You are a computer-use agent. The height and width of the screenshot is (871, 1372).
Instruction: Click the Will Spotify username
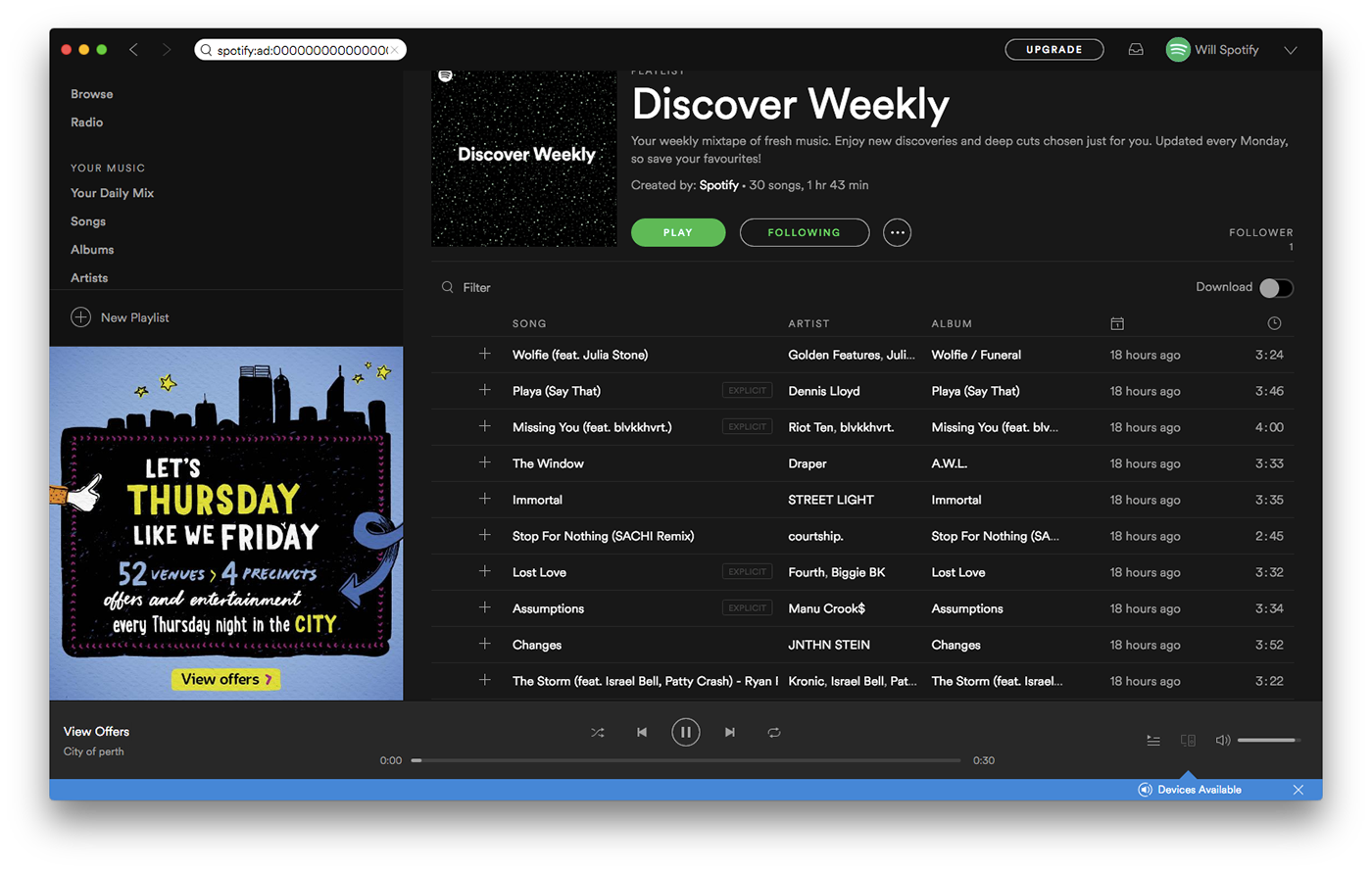[x=1227, y=50]
